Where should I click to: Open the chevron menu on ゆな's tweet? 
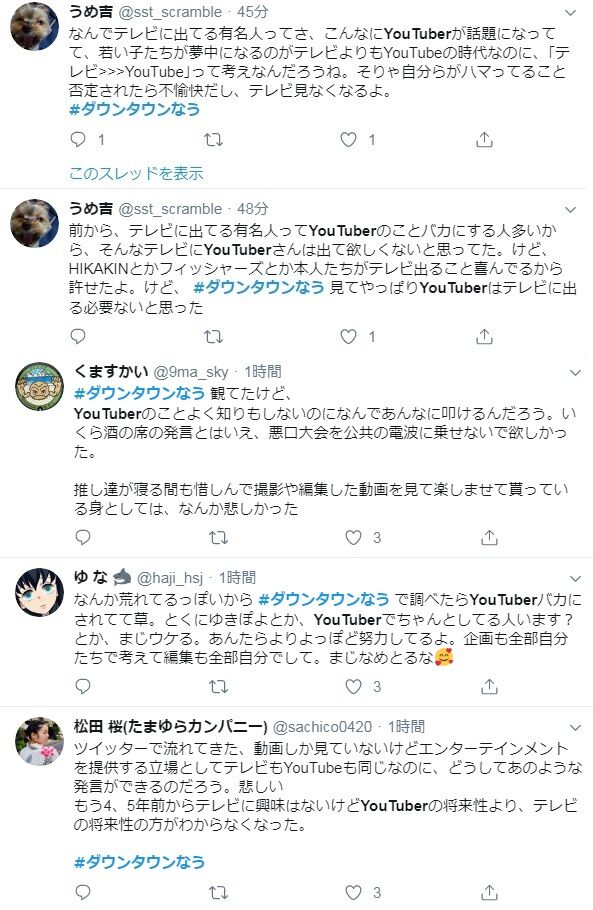coord(576,579)
